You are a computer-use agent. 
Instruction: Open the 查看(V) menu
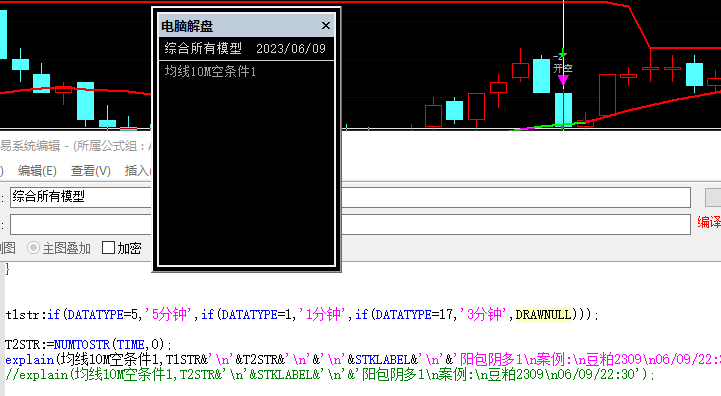coord(91,171)
